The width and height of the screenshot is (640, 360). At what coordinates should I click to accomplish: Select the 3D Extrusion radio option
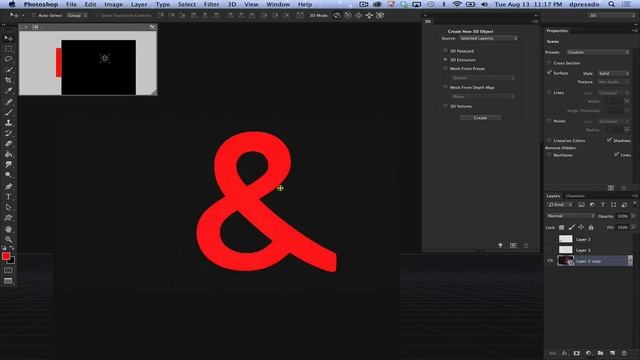pos(445,60)
